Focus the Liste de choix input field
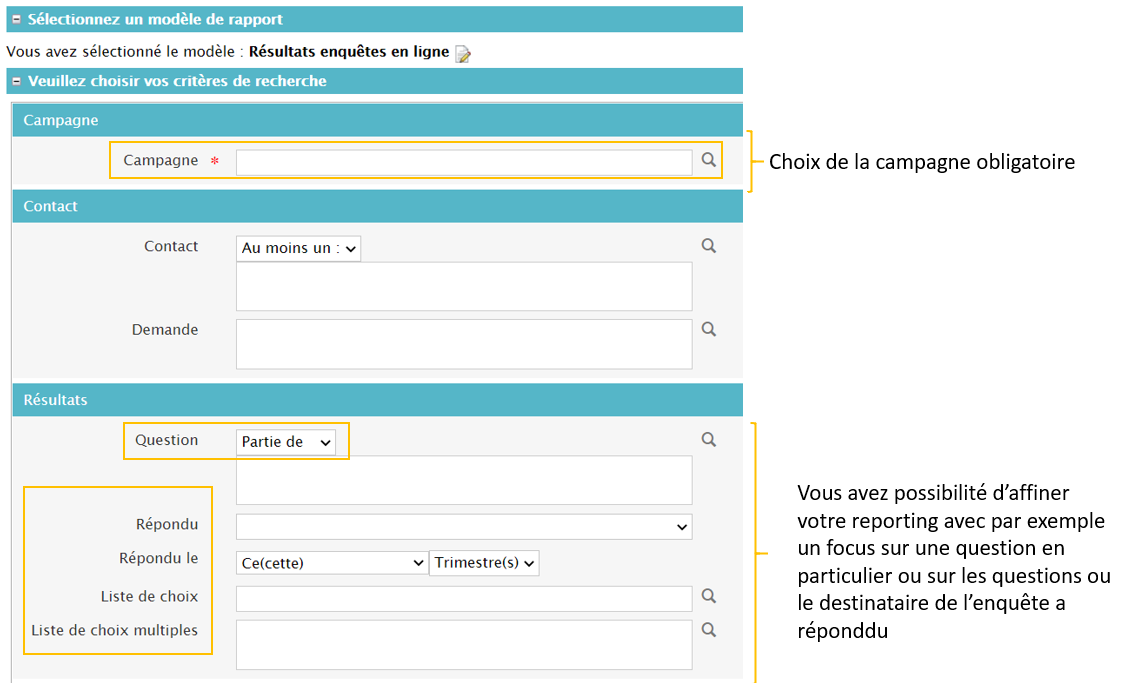This screenshot has height=683, width=1124. pyautogui.click(x=464, y=598)
